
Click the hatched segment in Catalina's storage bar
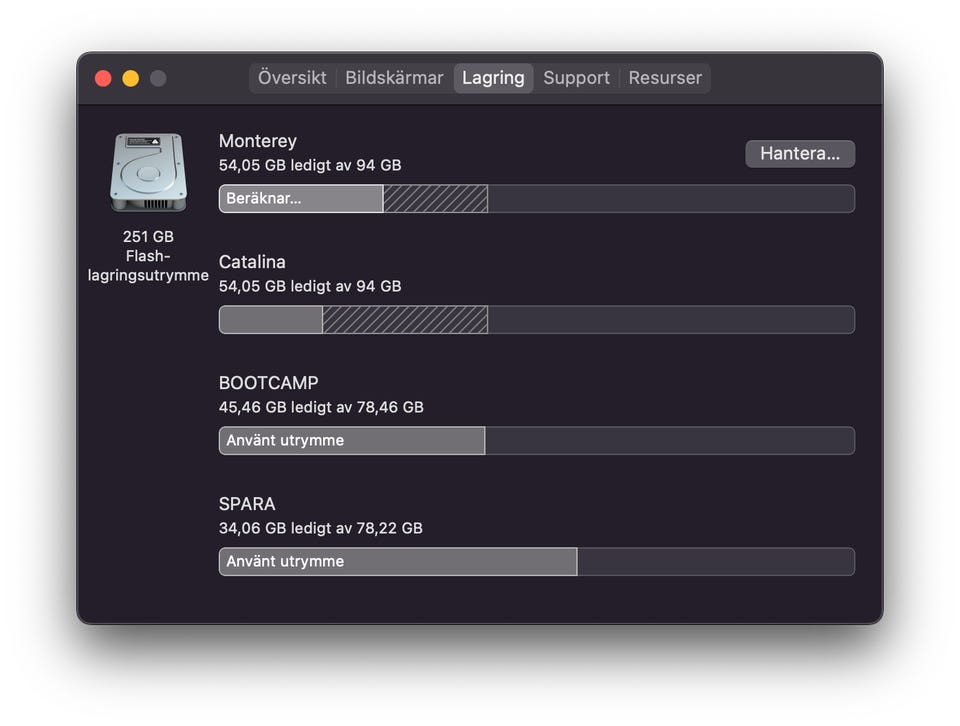(404, 320)
